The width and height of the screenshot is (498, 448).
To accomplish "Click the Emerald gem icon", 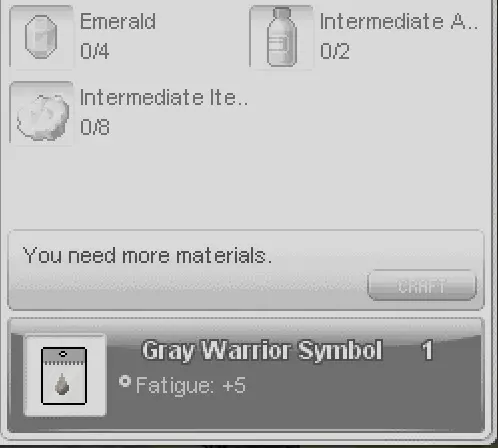I will tap(41, 37).
